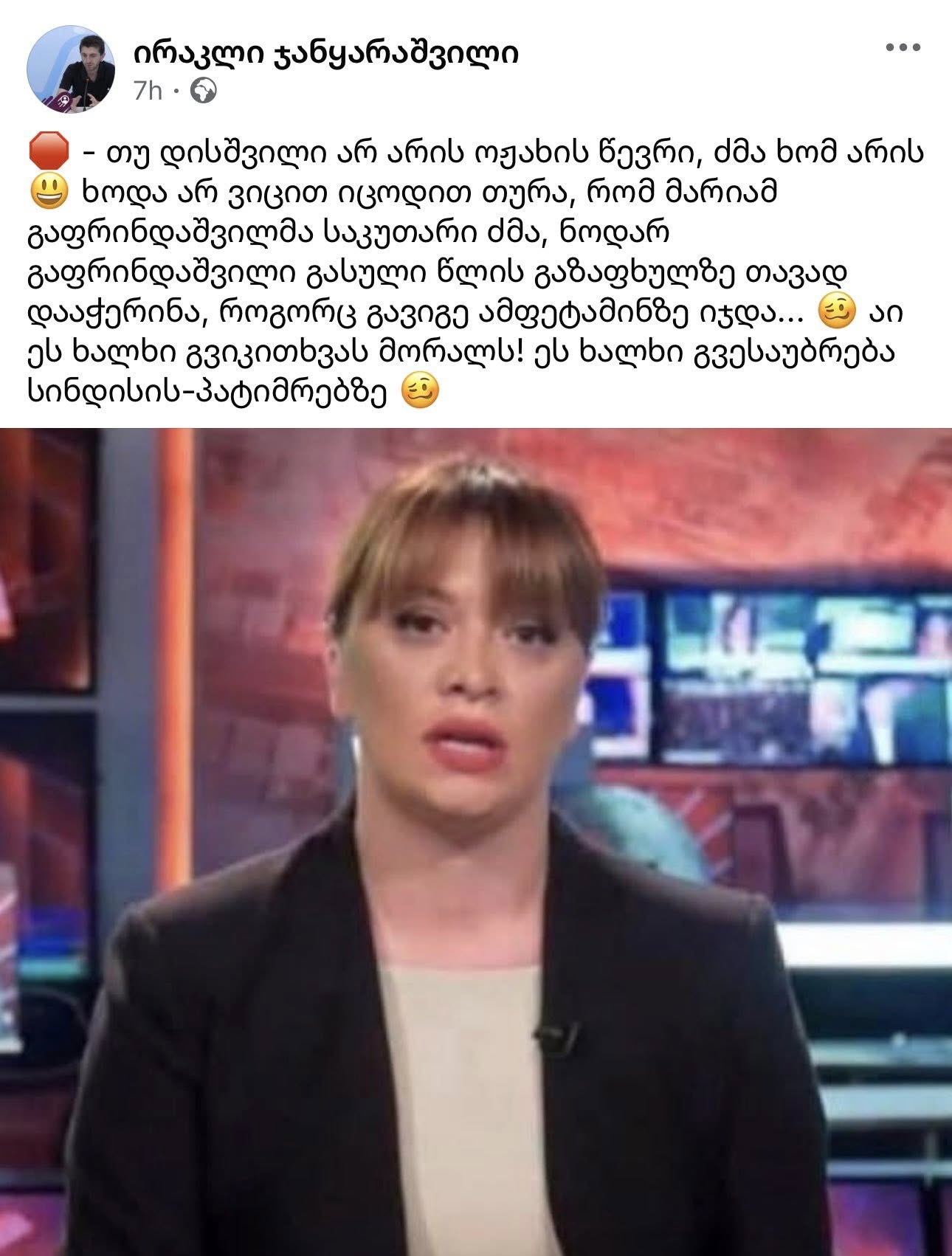The width and height of the screenshot is (952, 1256).
Task: Open ირაკლი ჯანყარაშვილი profile name link
Action: [326, 52]
